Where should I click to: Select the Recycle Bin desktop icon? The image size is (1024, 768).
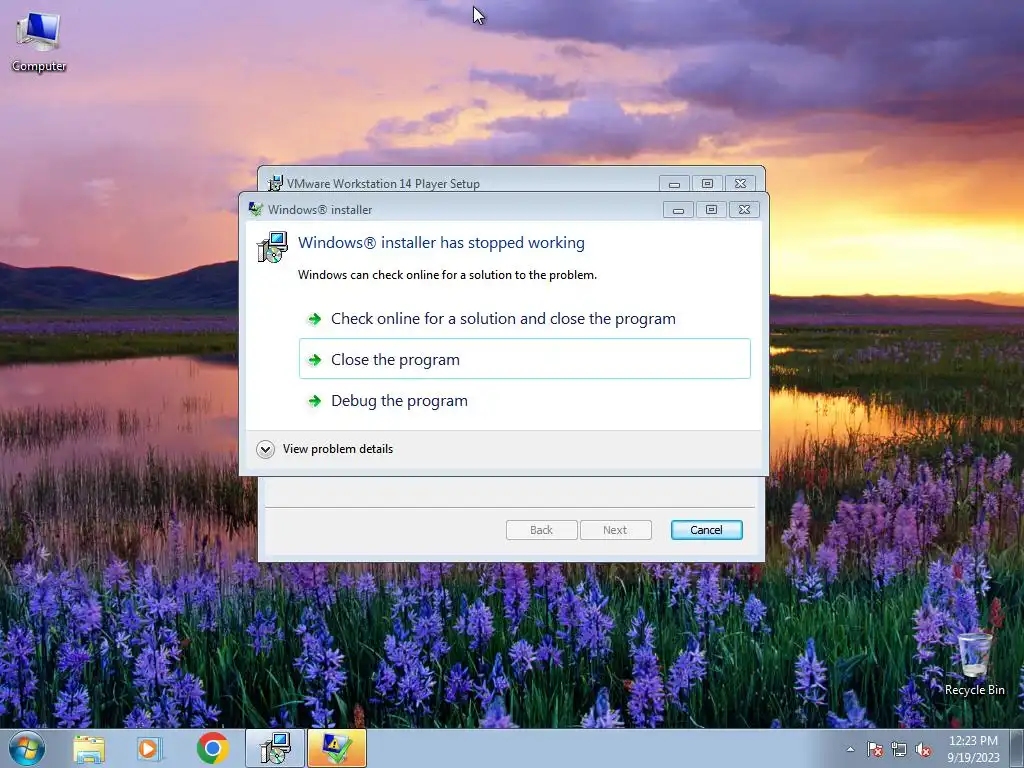pos(974,663)
